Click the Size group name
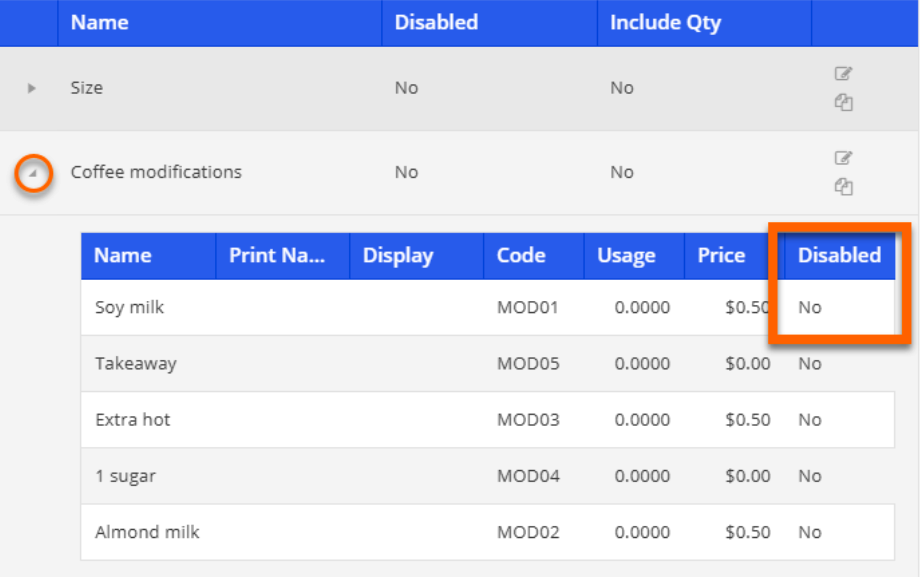The image size is (924, 579). click(87, 88)
